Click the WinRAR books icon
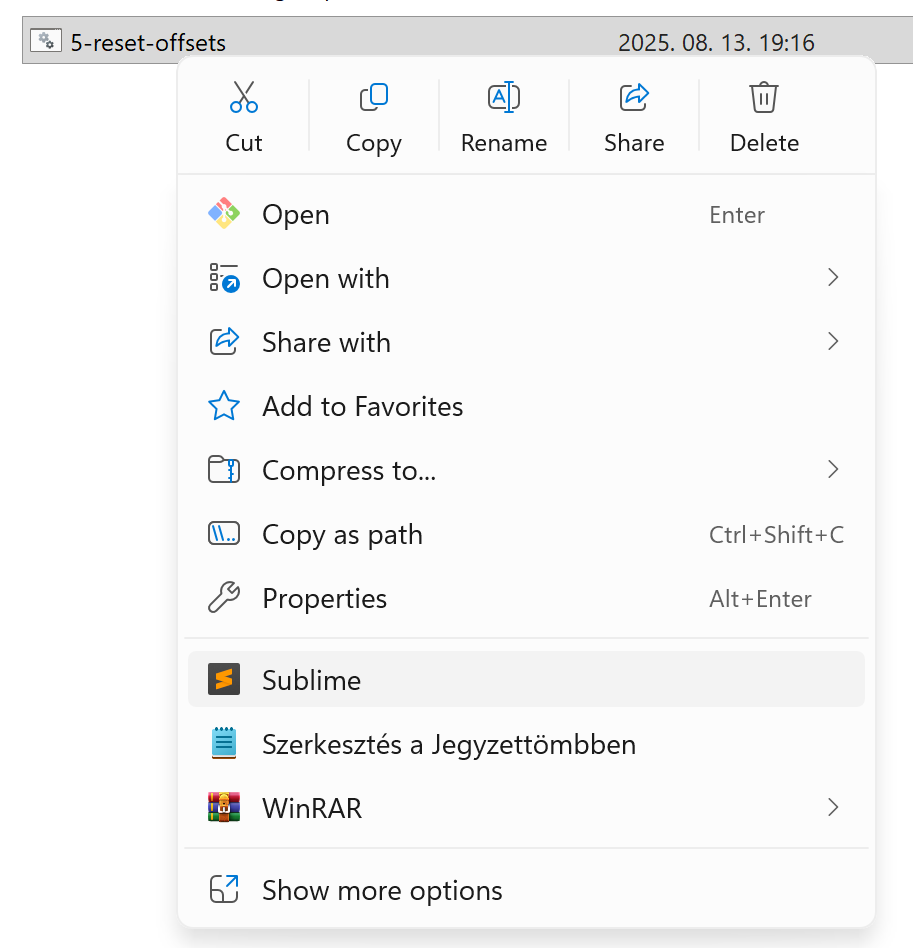913x948 pixels. click(224, 807)
